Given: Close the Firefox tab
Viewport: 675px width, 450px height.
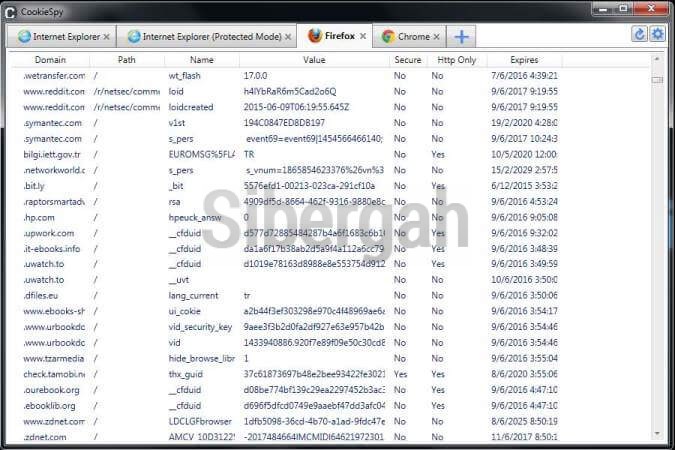Looking at the screenshot, I should (x=363, y=36).
